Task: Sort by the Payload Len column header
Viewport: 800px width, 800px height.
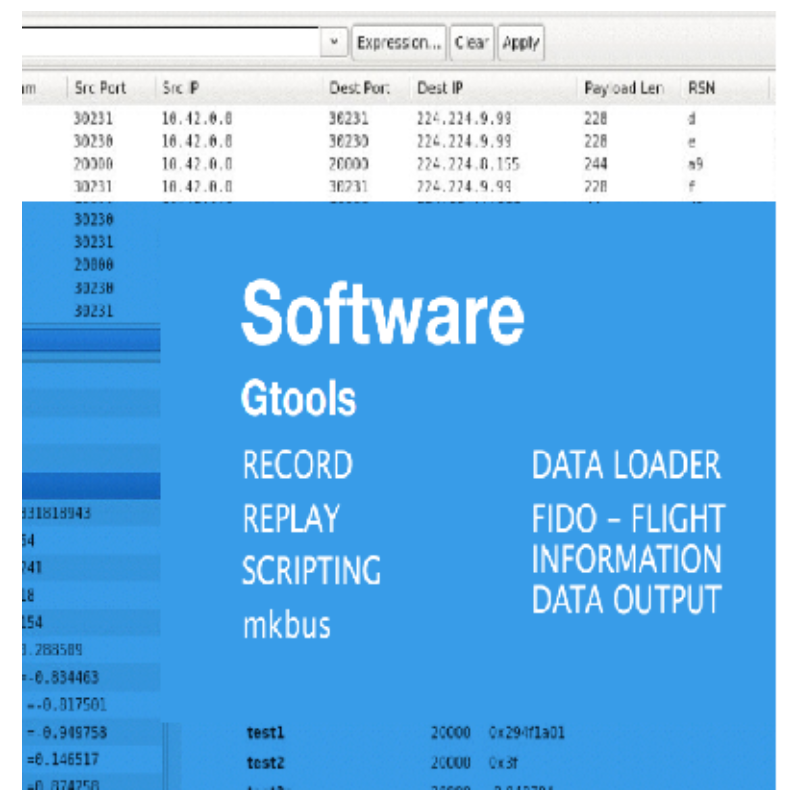Action: 623,88
